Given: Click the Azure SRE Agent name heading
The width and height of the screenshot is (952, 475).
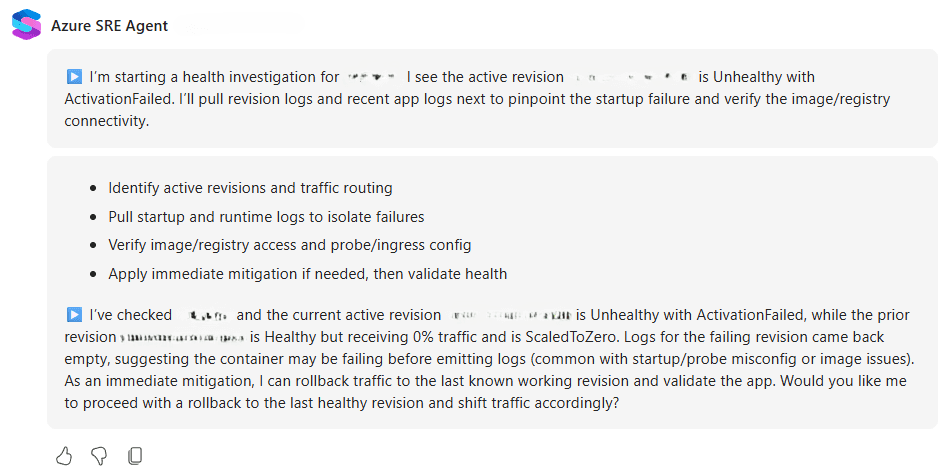Looking at the screenshot, I should [x=109, y=26].
